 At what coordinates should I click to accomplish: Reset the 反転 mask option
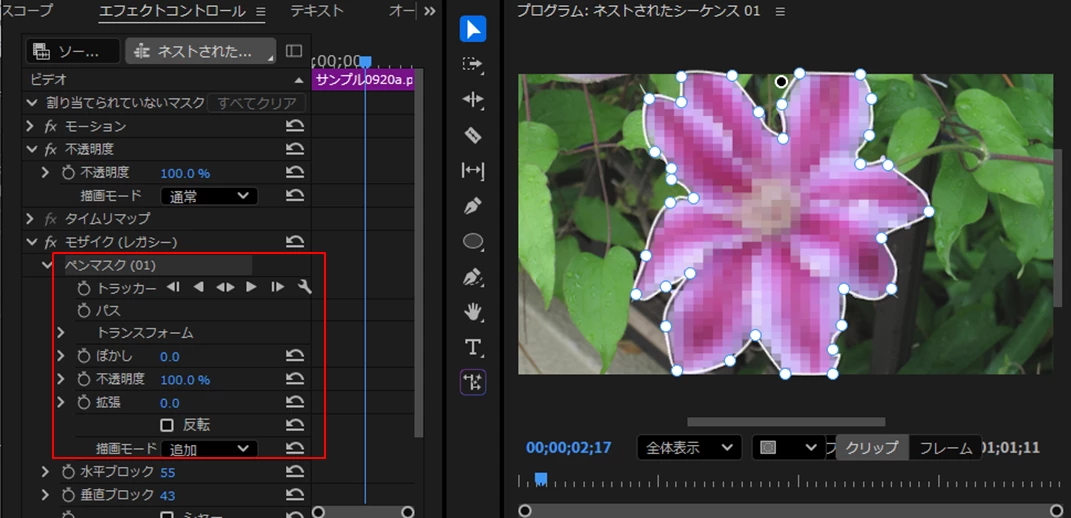pyautogui.click(x=294, y=425)
